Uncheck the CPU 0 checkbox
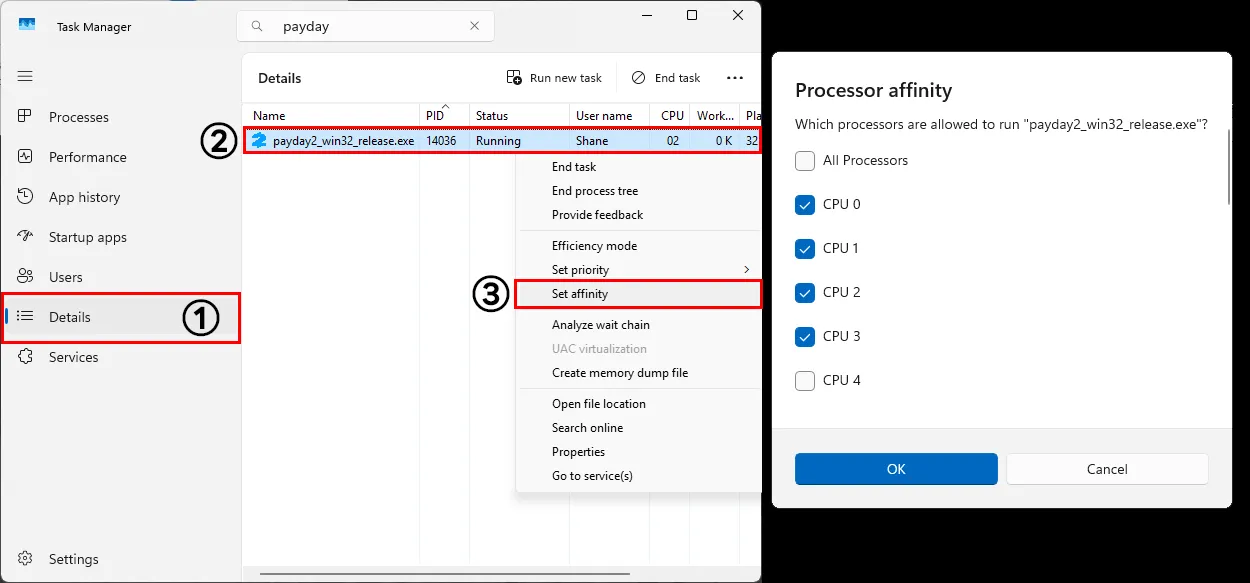Viewport: 1250px width, 583px height. (x=805, y=205)
